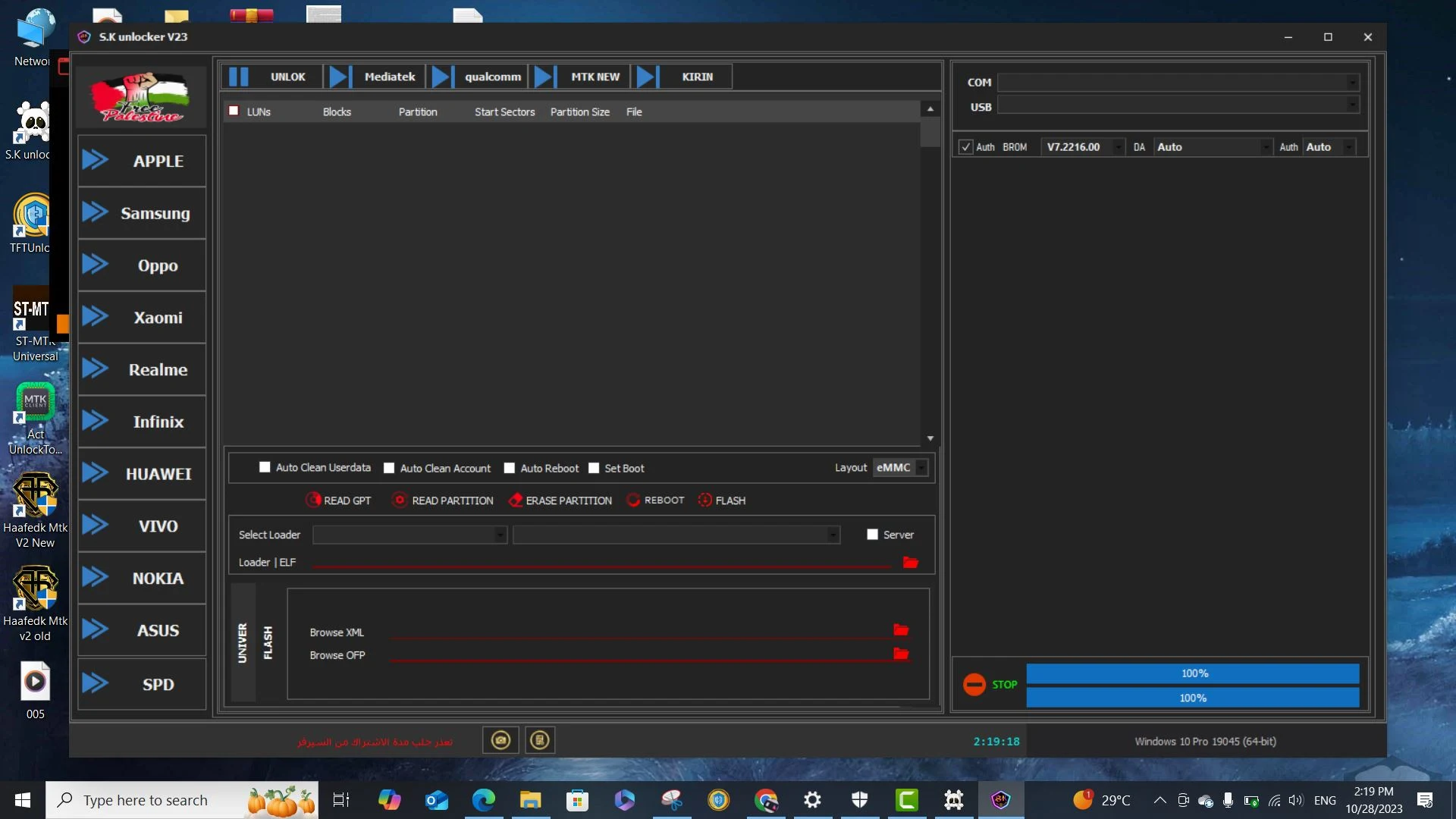
Task: Open folder icon for Loader ELF
Action: (910, 563)
